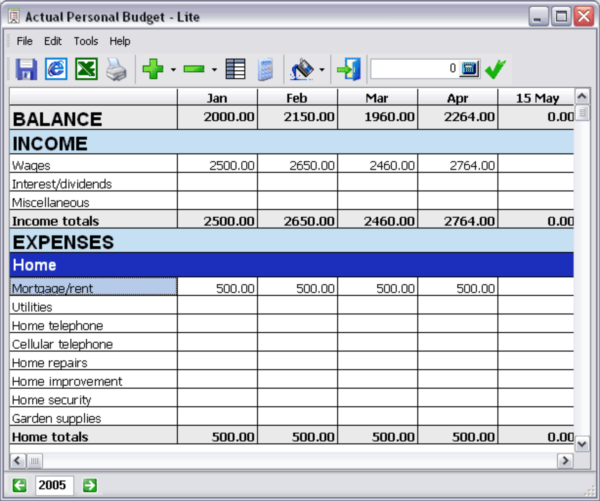Viewport: 600px width, 501px height.
Task: Click the Wages Jan cell 2500.00
Action: tap(217, 164)
